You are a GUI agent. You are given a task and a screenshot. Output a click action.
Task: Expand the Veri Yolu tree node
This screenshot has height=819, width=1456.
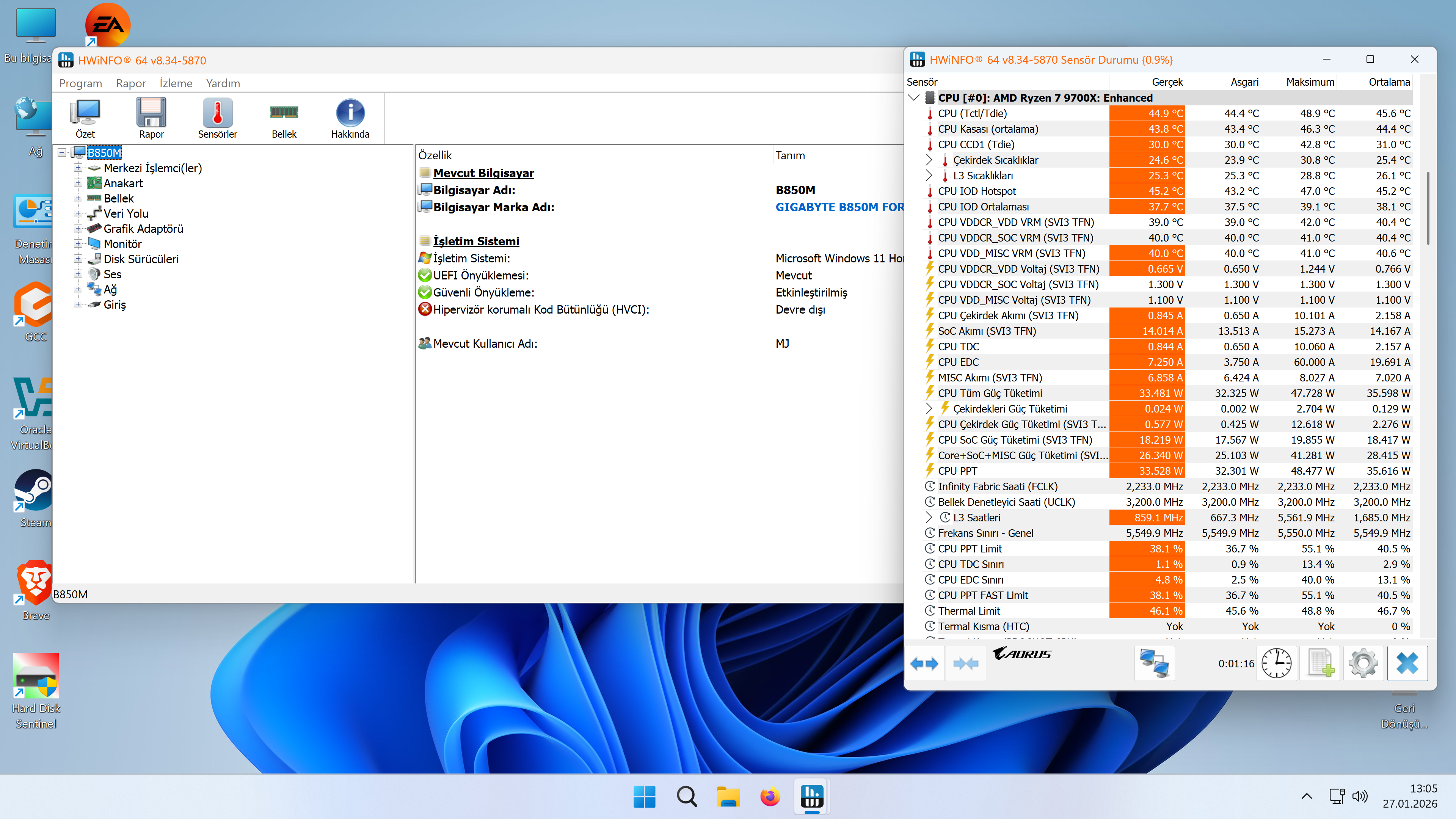pos(78,213)
